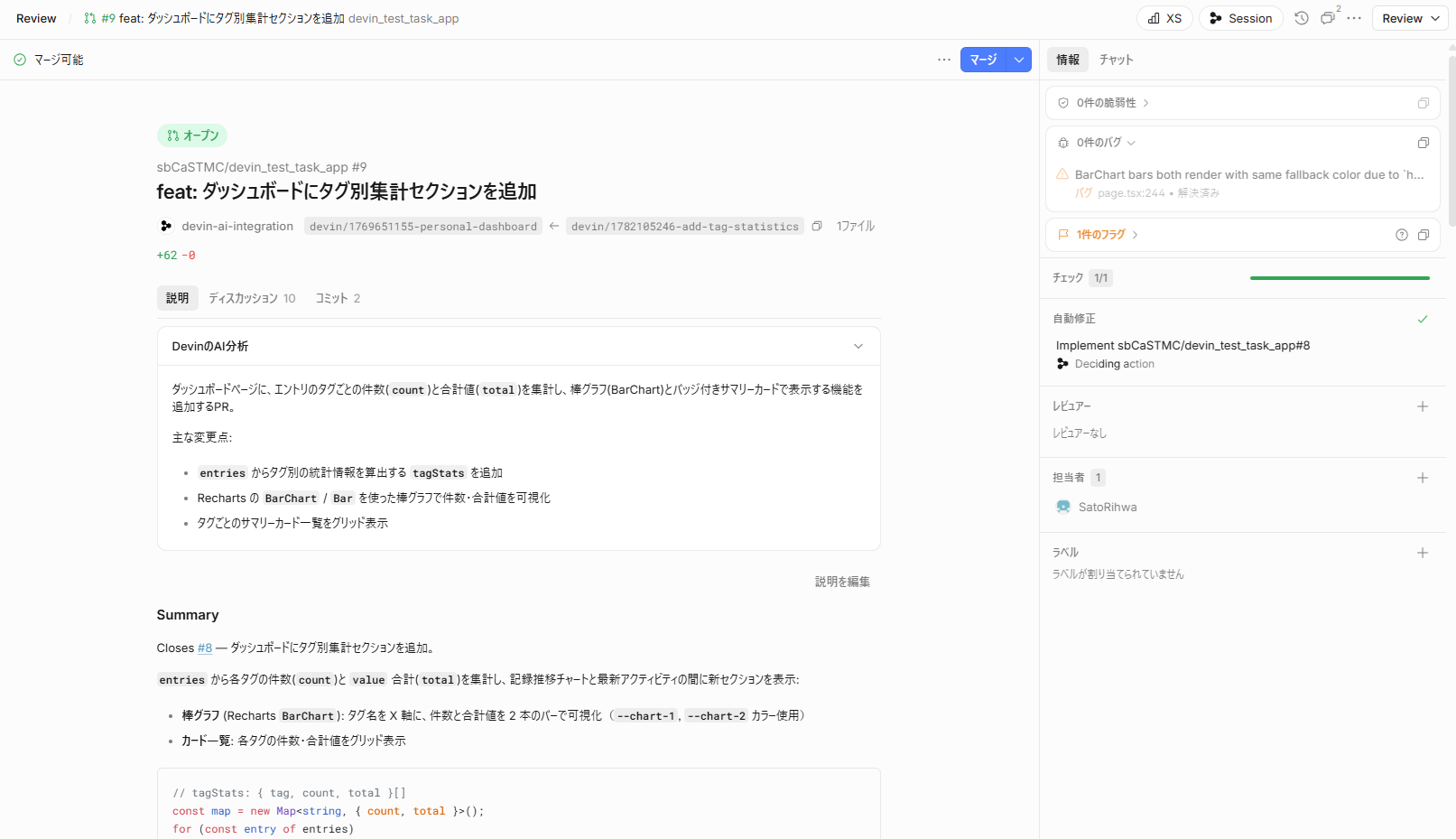Select base branch devin/1769651155-personal-dashboard
This screenshot has width=1456, height=839.
coord(423,227)
